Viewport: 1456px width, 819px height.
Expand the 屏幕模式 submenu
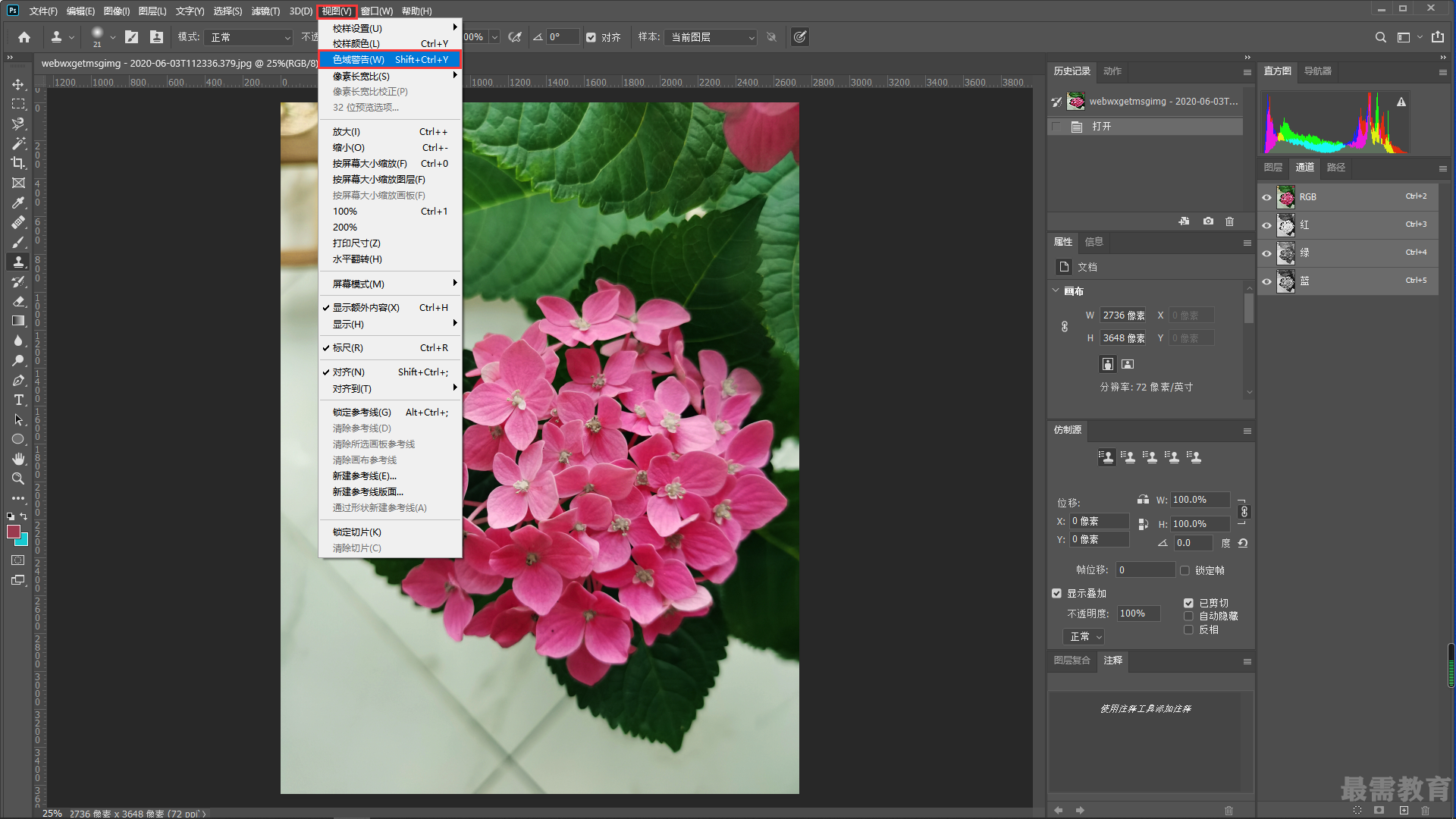coord(390,284)
